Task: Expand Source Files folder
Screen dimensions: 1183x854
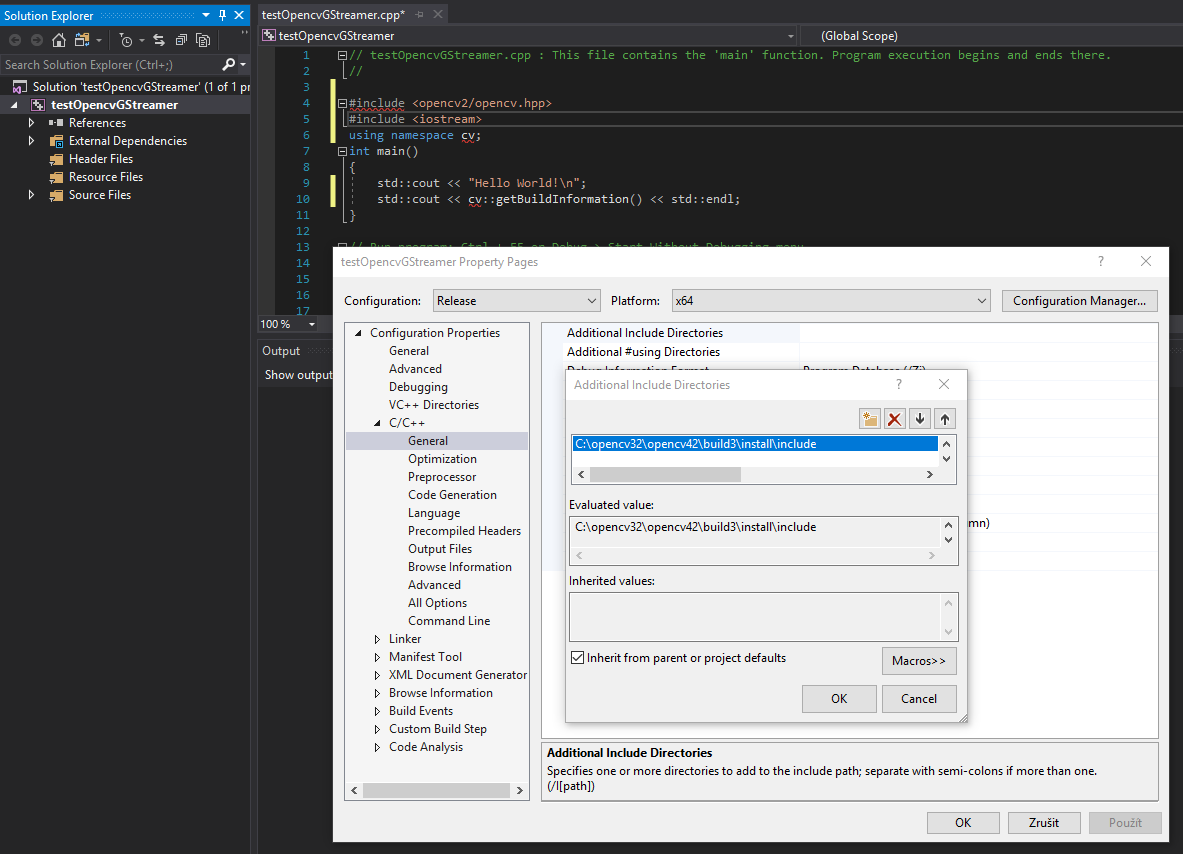Action: 31,195
